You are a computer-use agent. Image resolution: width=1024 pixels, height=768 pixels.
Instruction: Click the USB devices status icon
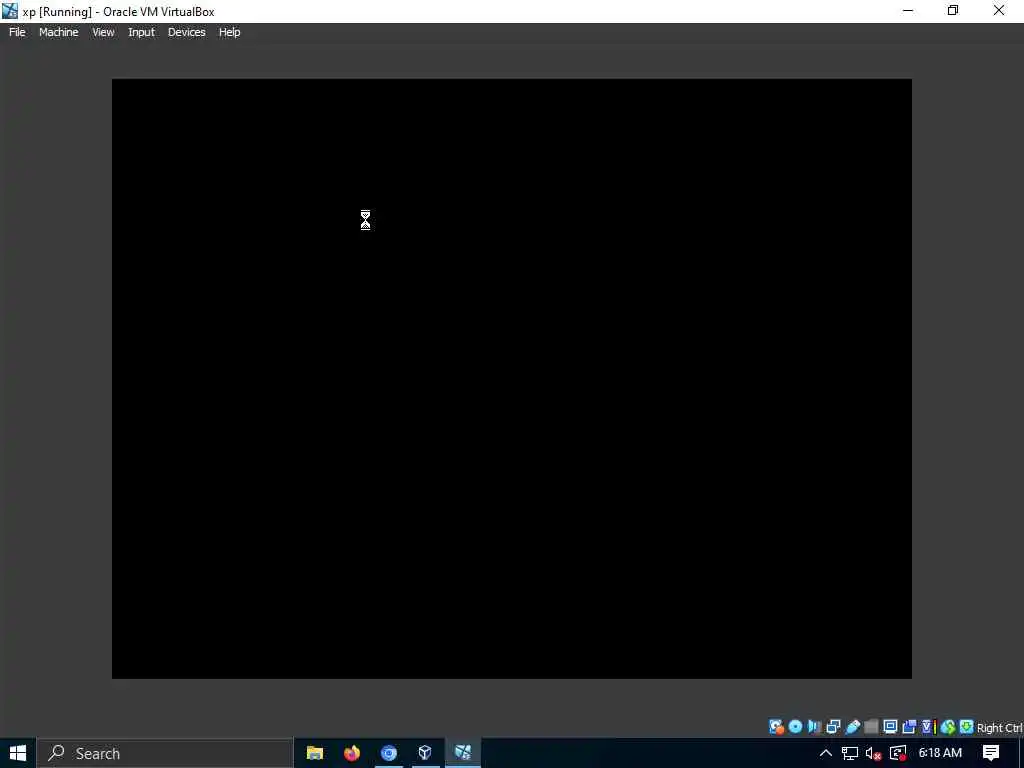pyautogui.click(x=852, y=727)
